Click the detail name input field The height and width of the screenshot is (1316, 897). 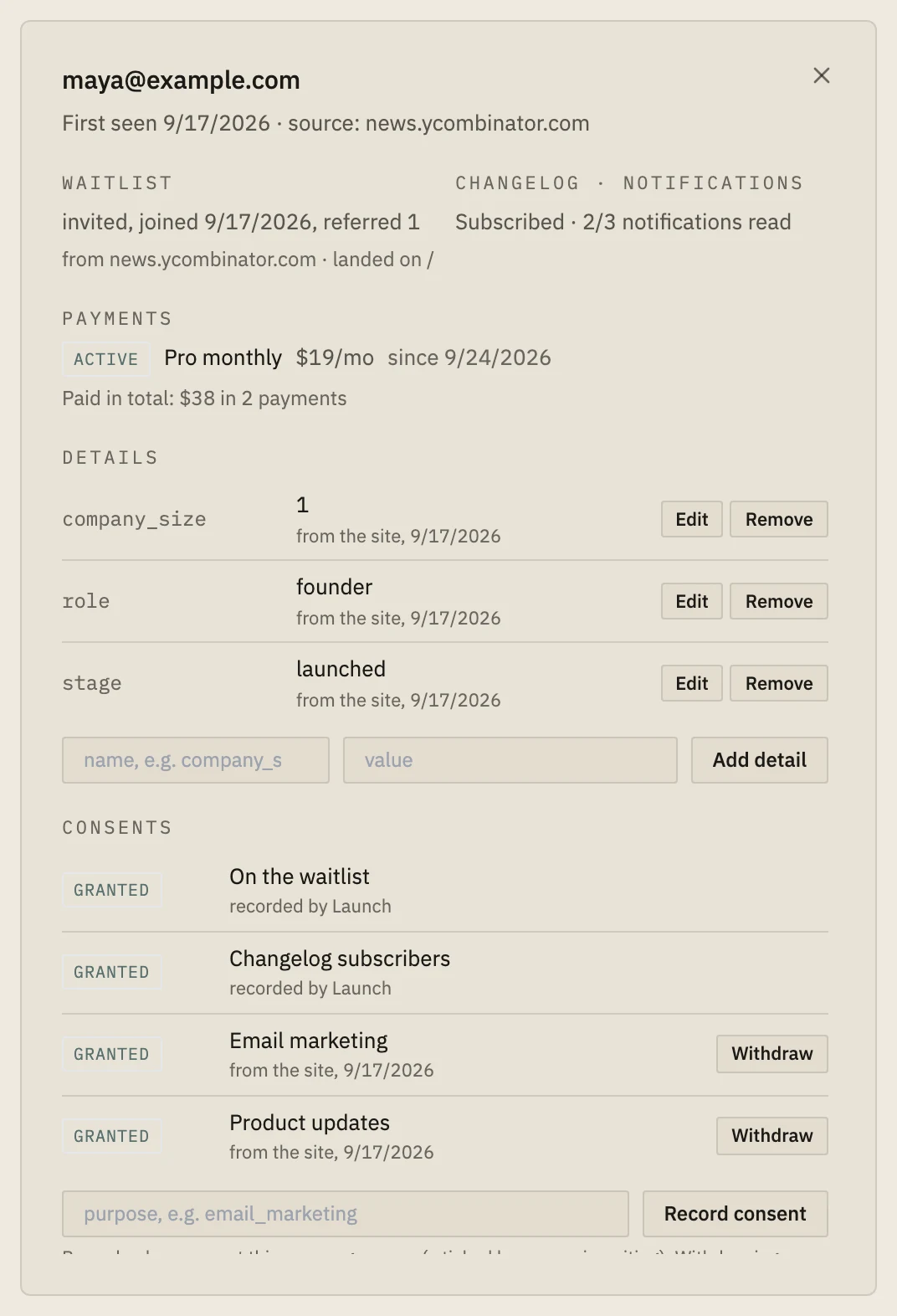click(196, 760)
